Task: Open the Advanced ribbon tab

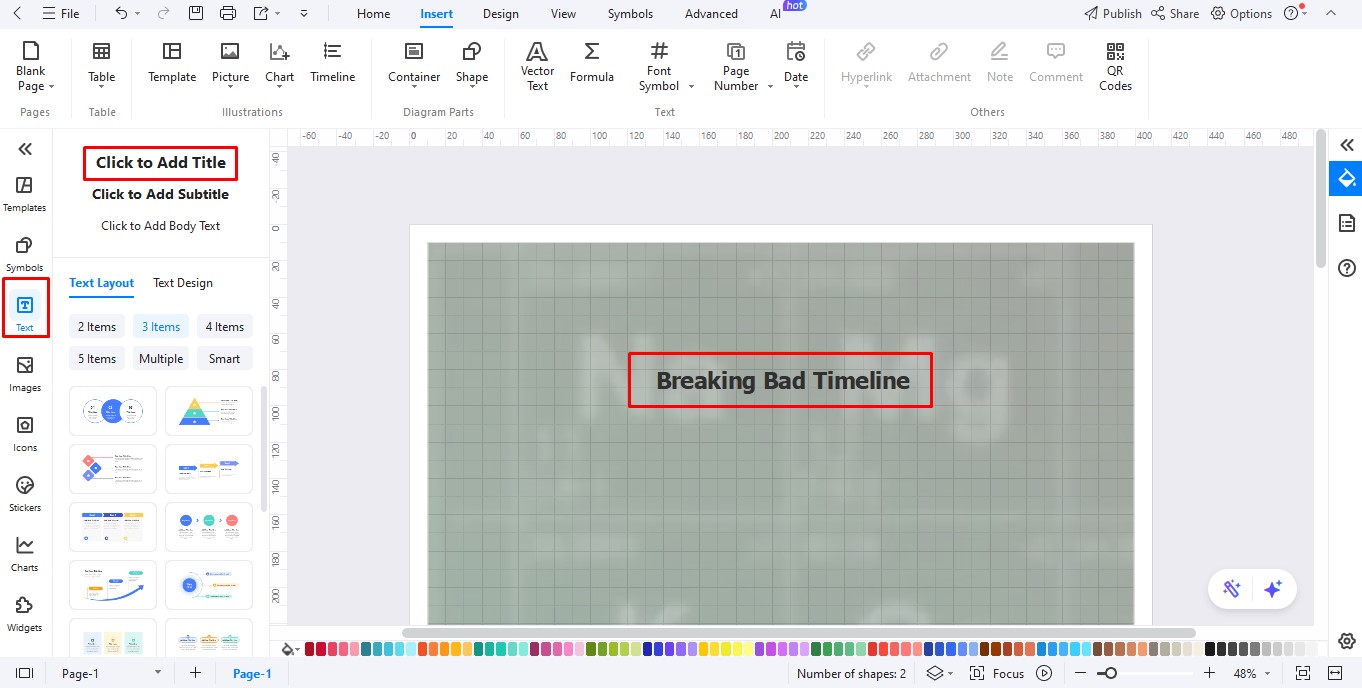Action: point(711,14)
